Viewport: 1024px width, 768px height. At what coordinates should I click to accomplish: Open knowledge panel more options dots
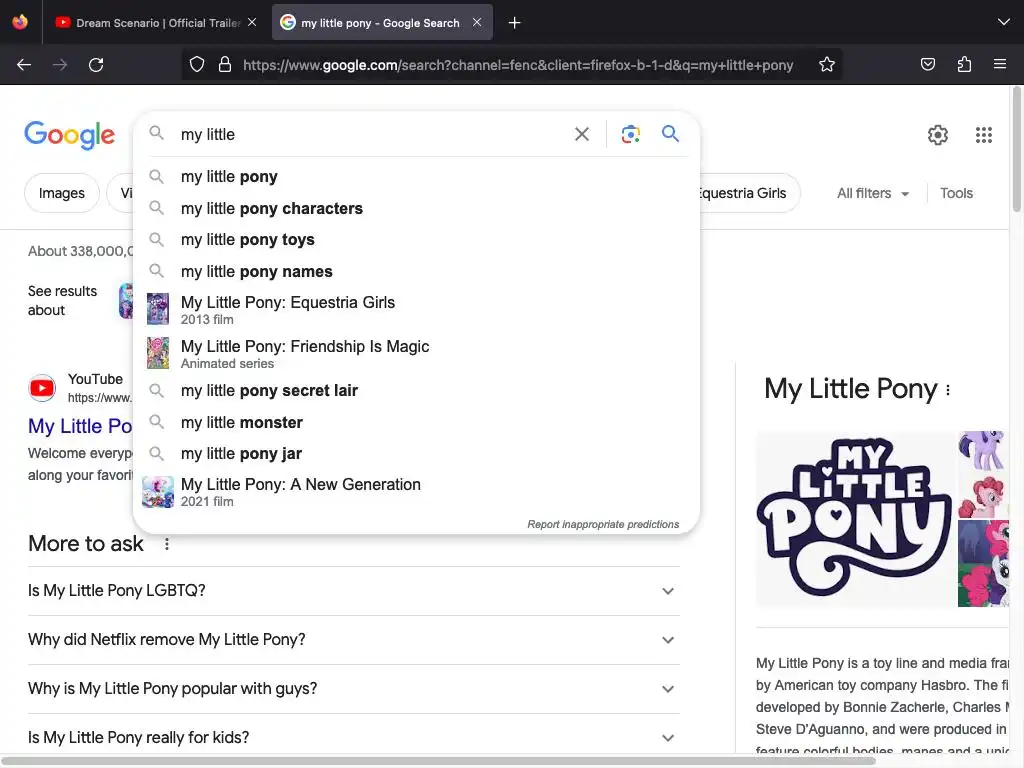point(948,390)
